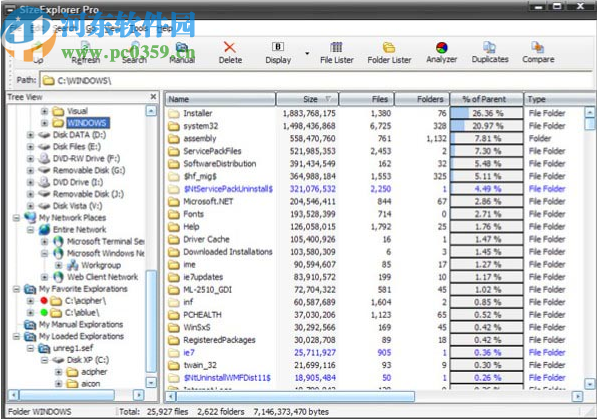The width and height of the screenshot is (597, 419).
Task: Click the Delete toolbar icon
Action: pyautogui.click(x=230, y=48)
